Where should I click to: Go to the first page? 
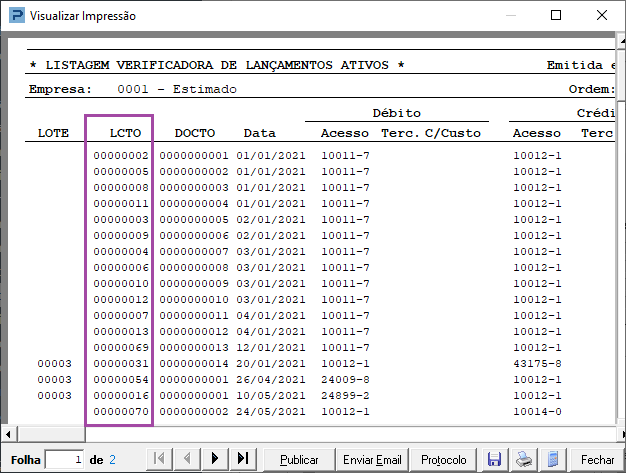click(x=159, y=459)
